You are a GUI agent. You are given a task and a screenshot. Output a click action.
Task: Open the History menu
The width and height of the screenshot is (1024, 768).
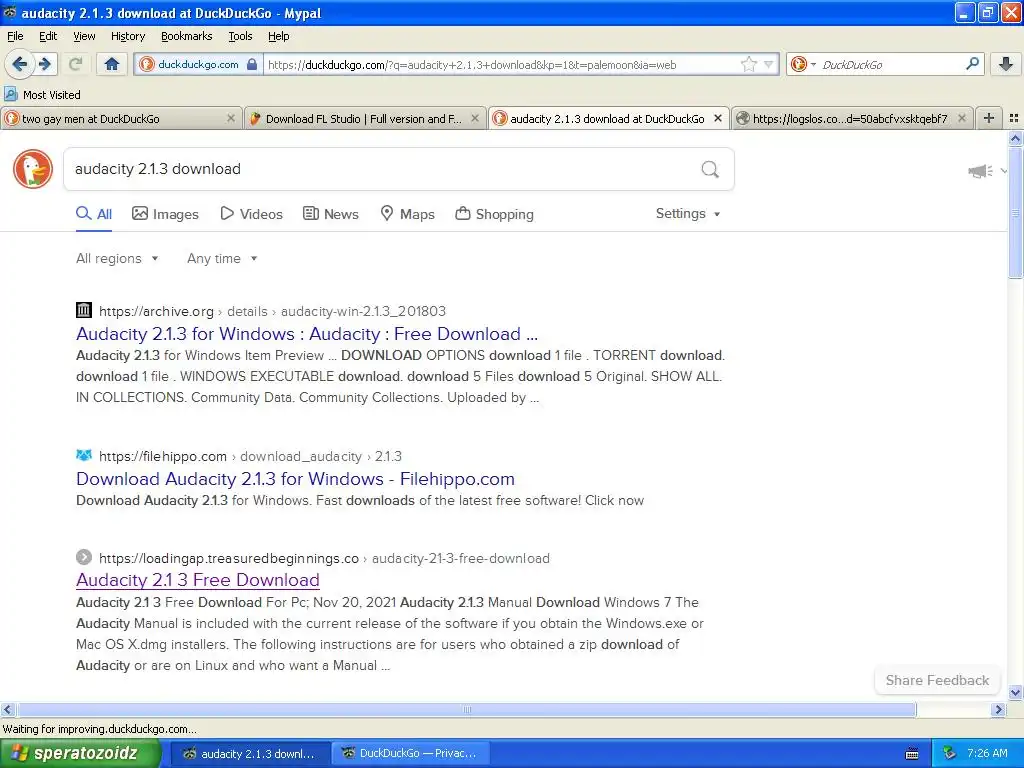[x=127, y=36]
